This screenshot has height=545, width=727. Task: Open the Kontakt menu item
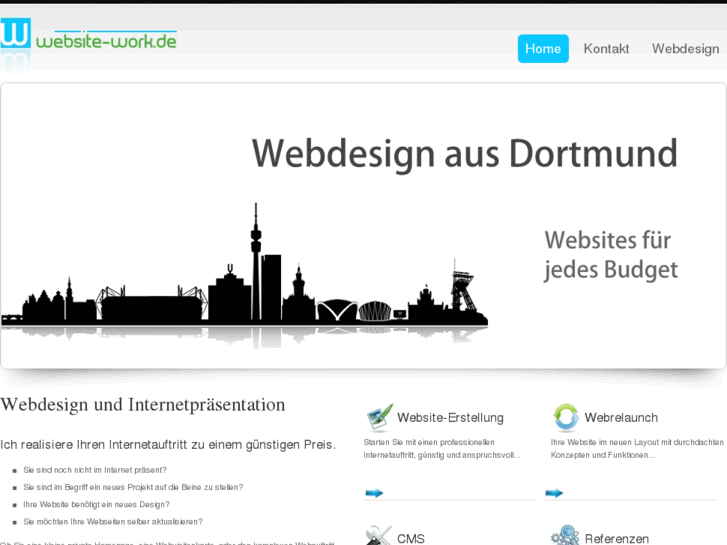pos(606,49)
